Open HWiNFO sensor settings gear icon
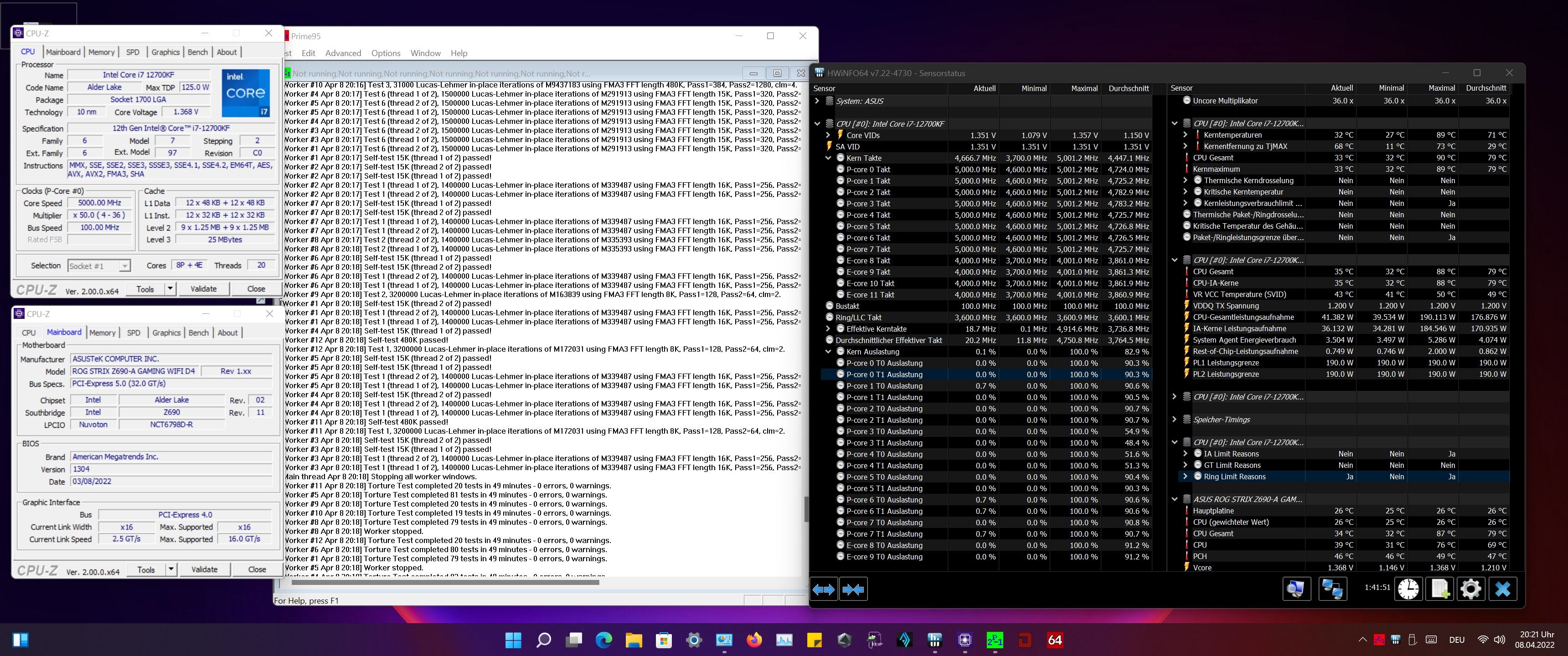This screenshot has height=656, width=1568. pos(1470,589)
